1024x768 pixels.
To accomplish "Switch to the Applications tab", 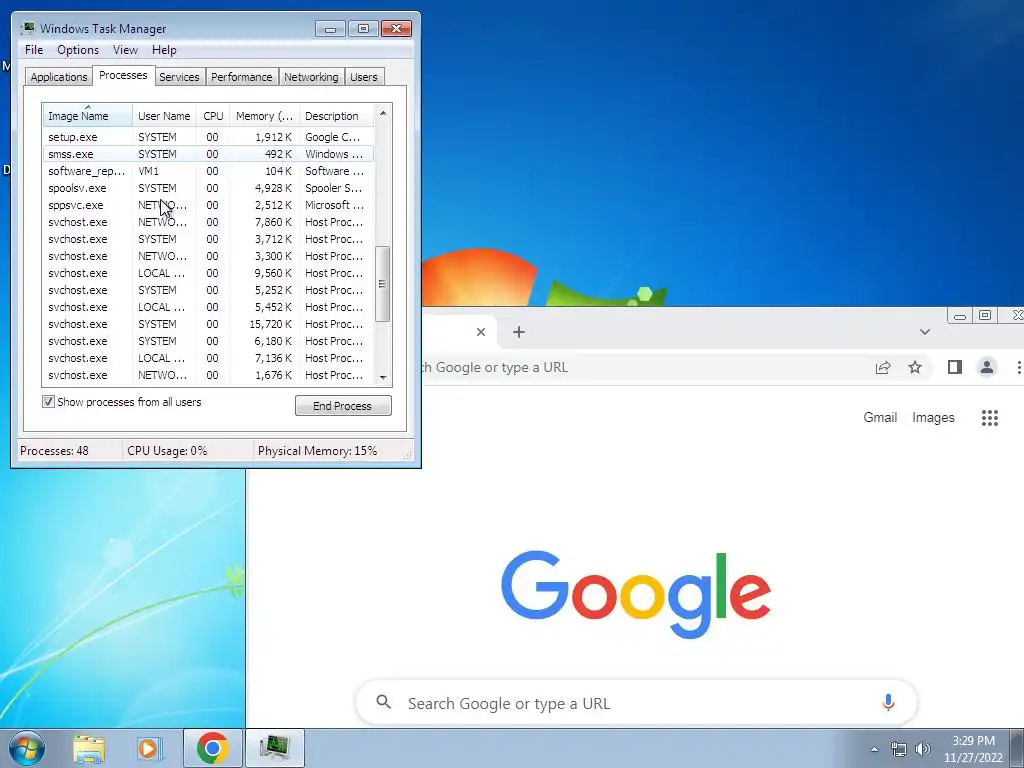I will pyautogui.click(x=59, y=77).
